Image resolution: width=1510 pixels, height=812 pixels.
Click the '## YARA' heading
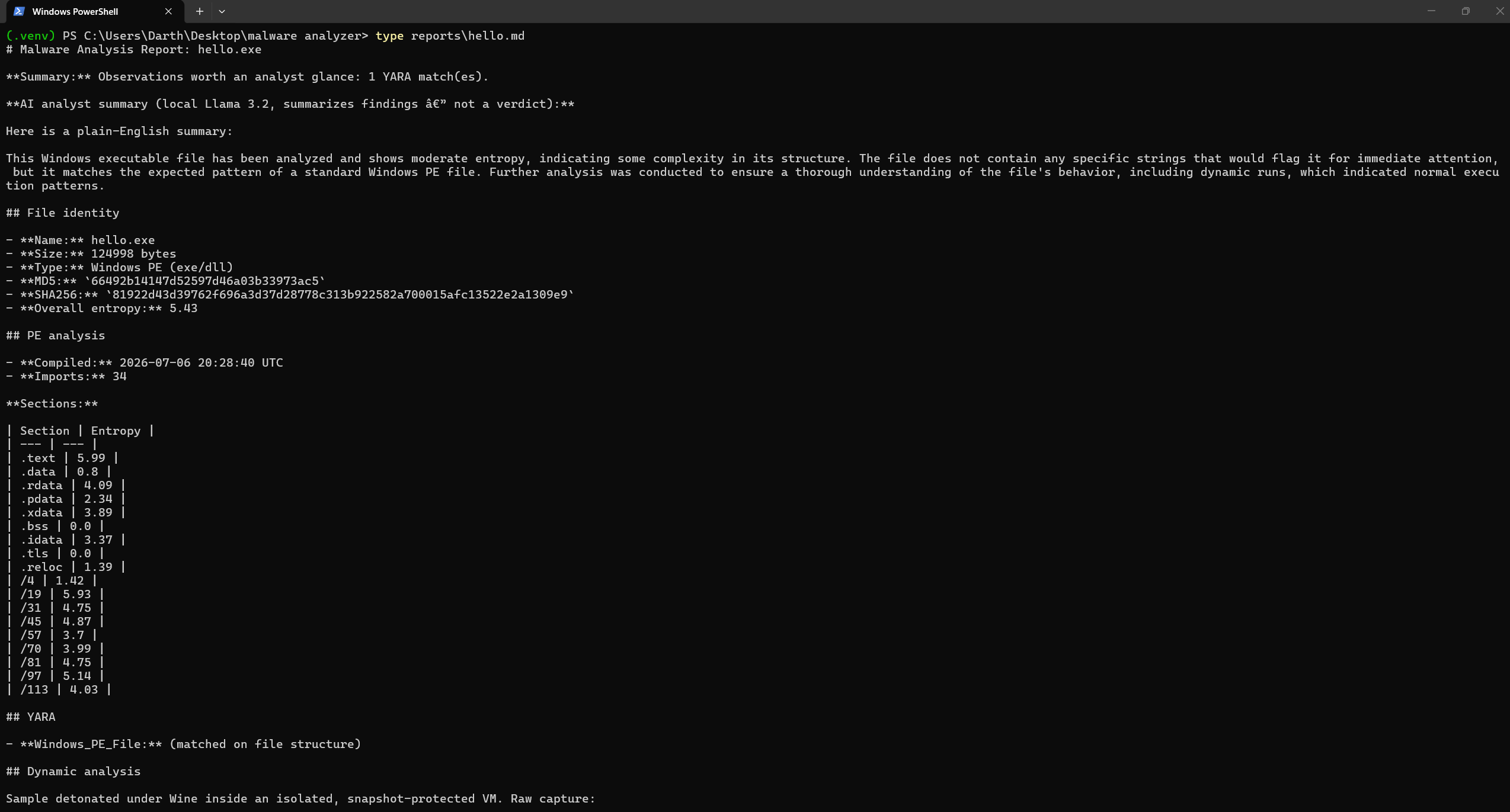click(x=31, y=717)
